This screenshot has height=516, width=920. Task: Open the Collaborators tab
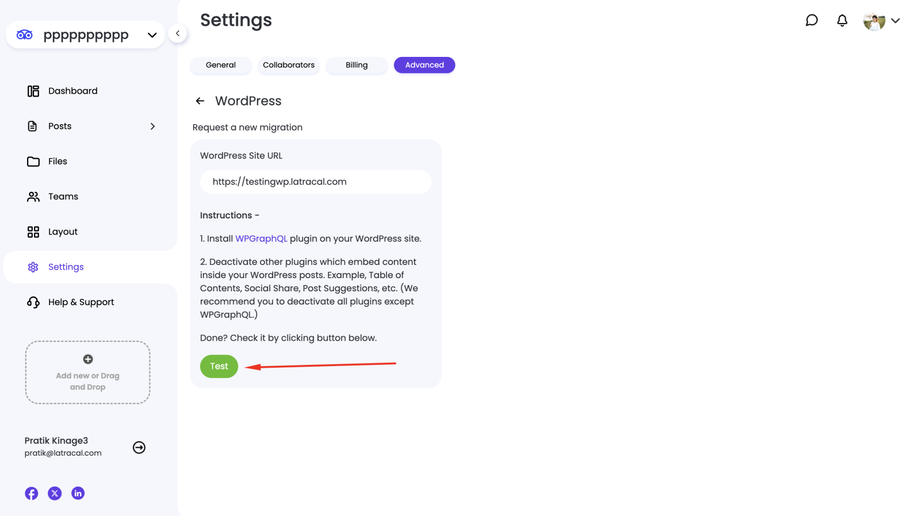click(x=289, y=65)
